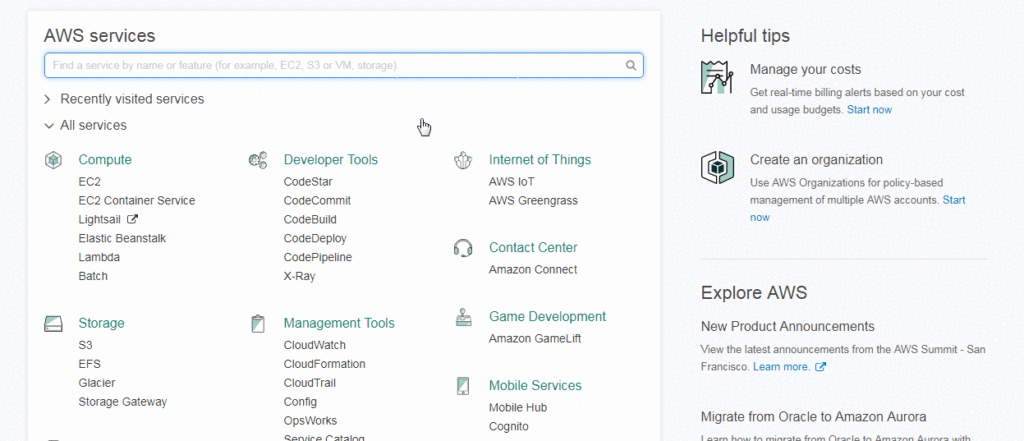The image size is (1024, 441).
Task: Open S3 service
Action: [86, 345]
